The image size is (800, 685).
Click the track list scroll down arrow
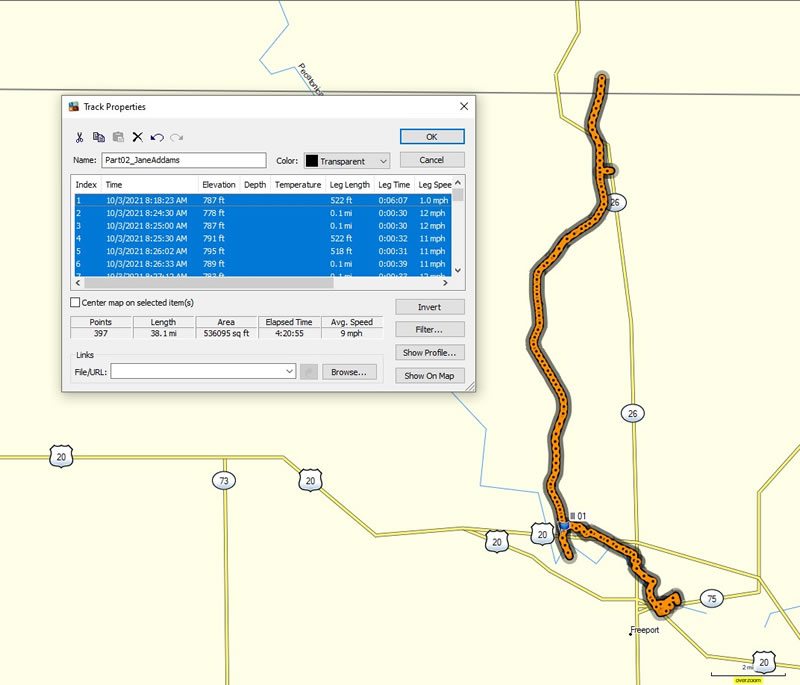(x=458, y=270)
